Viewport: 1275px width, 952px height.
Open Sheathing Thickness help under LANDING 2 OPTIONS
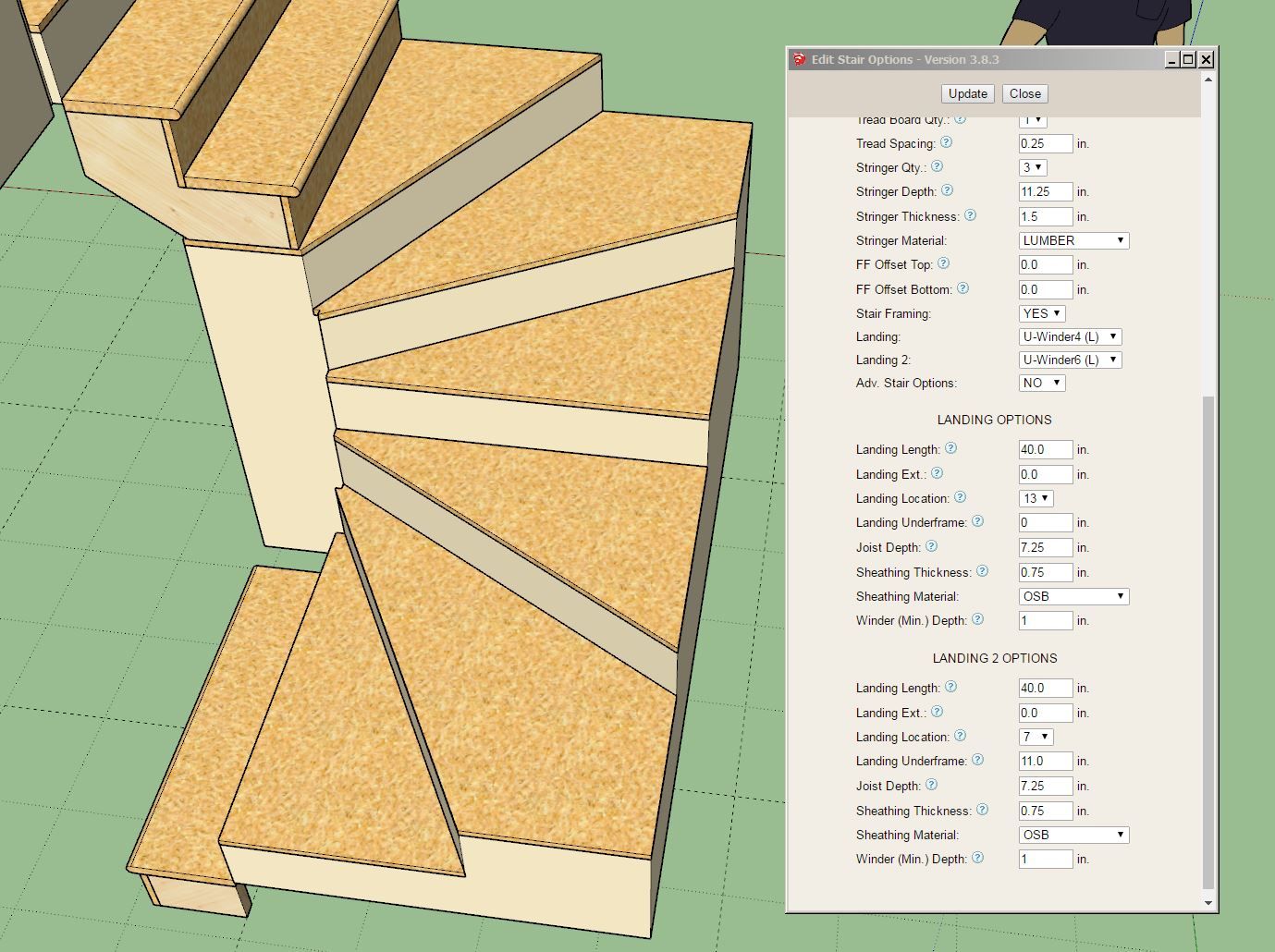coord(982,810)
